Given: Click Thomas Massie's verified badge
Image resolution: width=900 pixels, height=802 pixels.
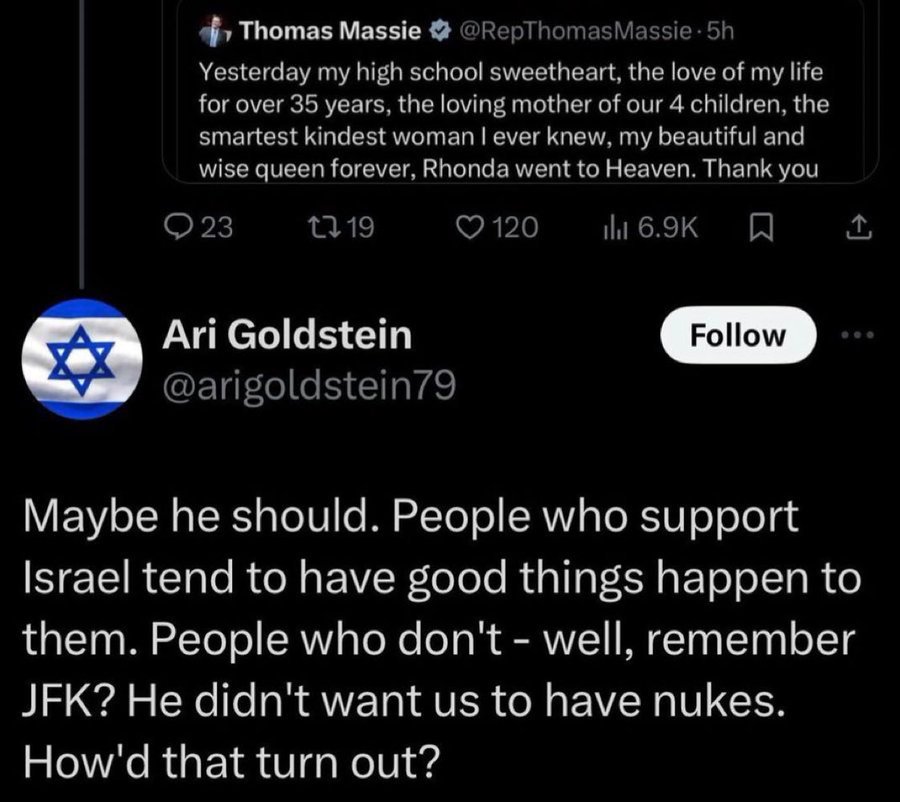Looking at the screenshot, I should [x=439, y=32].
